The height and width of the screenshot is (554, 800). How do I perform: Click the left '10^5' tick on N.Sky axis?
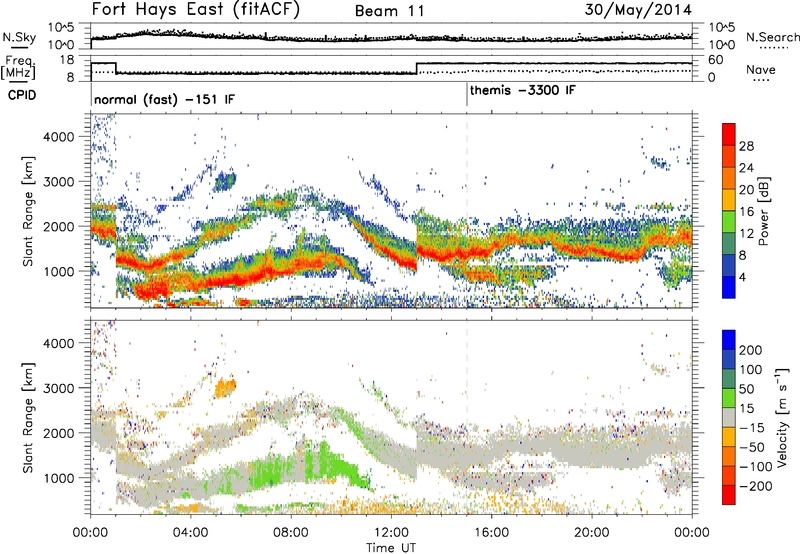coord(62,27)
